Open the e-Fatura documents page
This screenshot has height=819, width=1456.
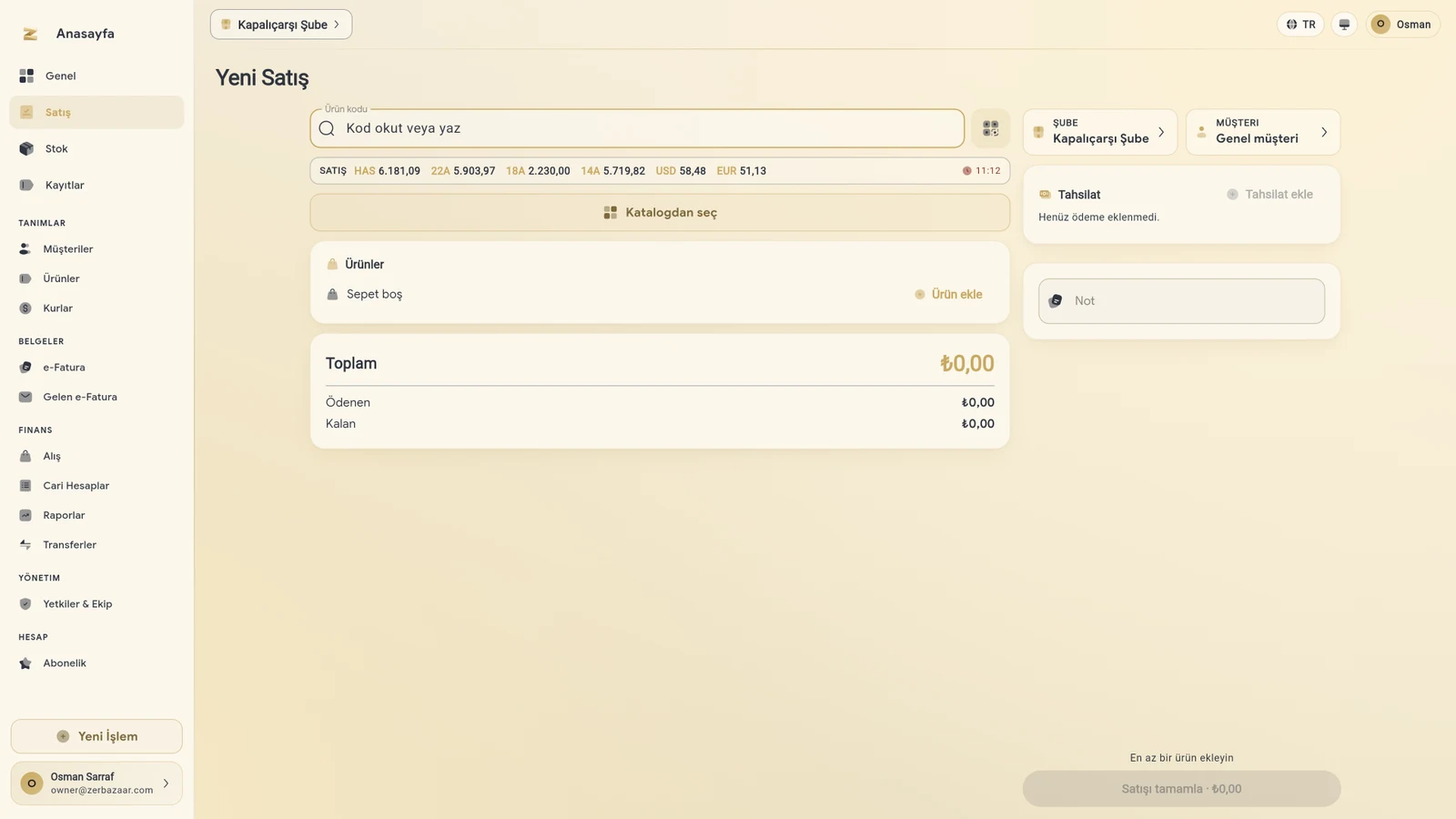coord(96,368)
